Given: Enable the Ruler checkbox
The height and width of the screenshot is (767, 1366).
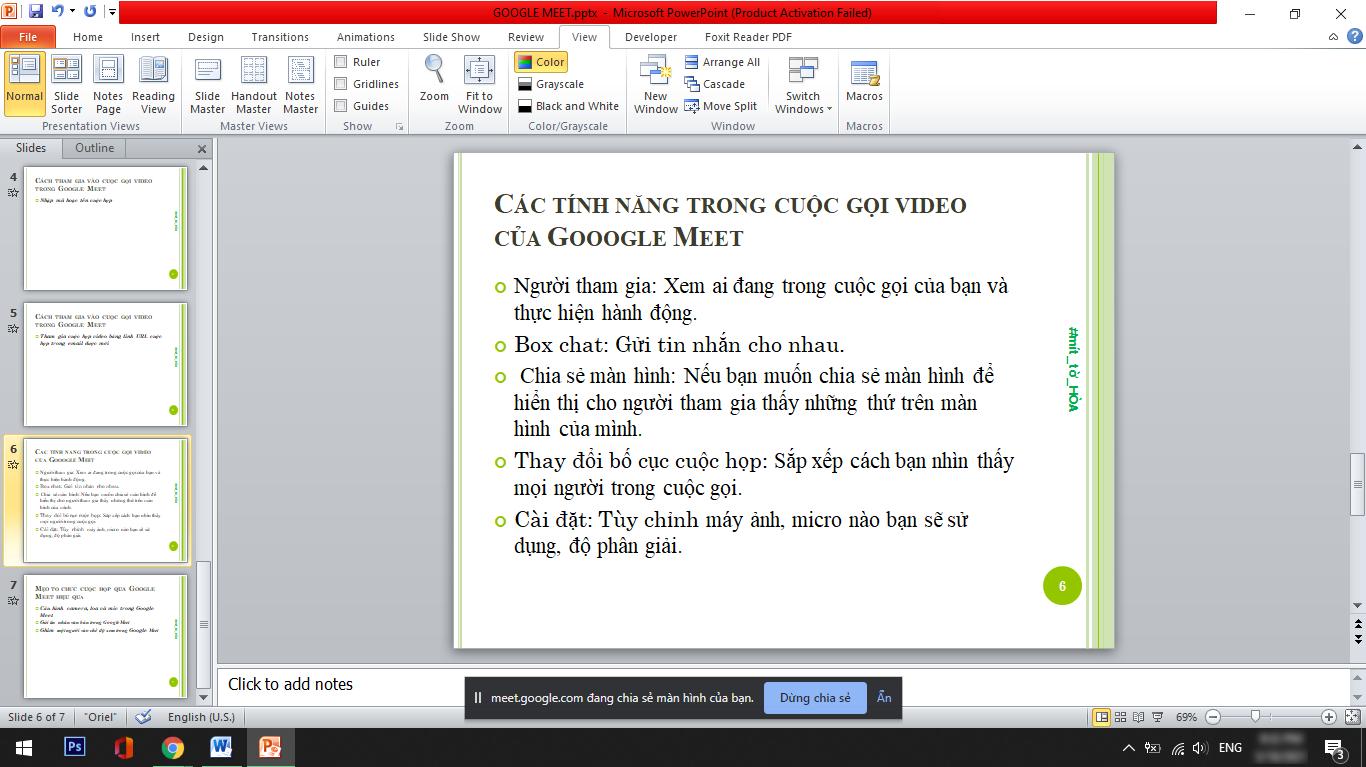Looking at the screenshot, I should click(341, 62).
